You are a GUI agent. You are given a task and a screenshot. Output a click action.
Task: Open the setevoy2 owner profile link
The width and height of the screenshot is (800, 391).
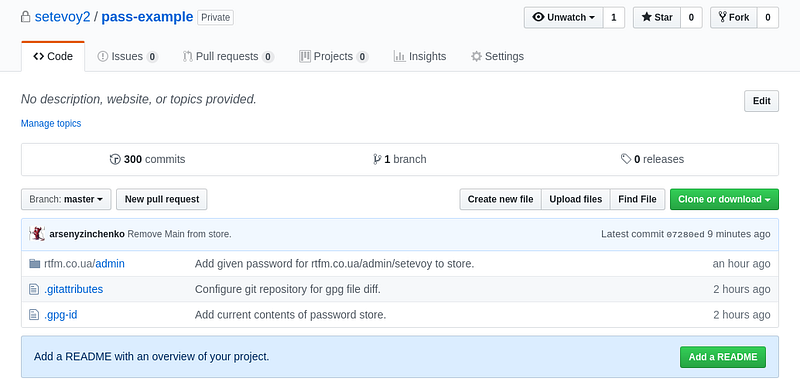62,17
